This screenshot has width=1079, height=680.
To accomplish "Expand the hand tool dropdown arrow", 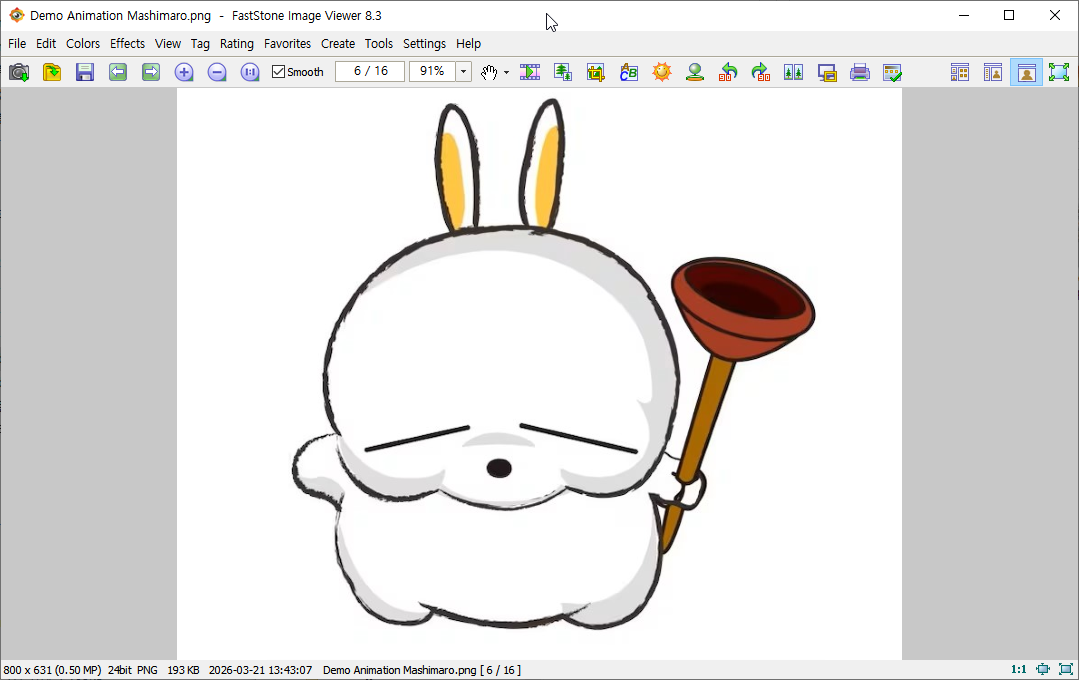I will tap(506, 72).
